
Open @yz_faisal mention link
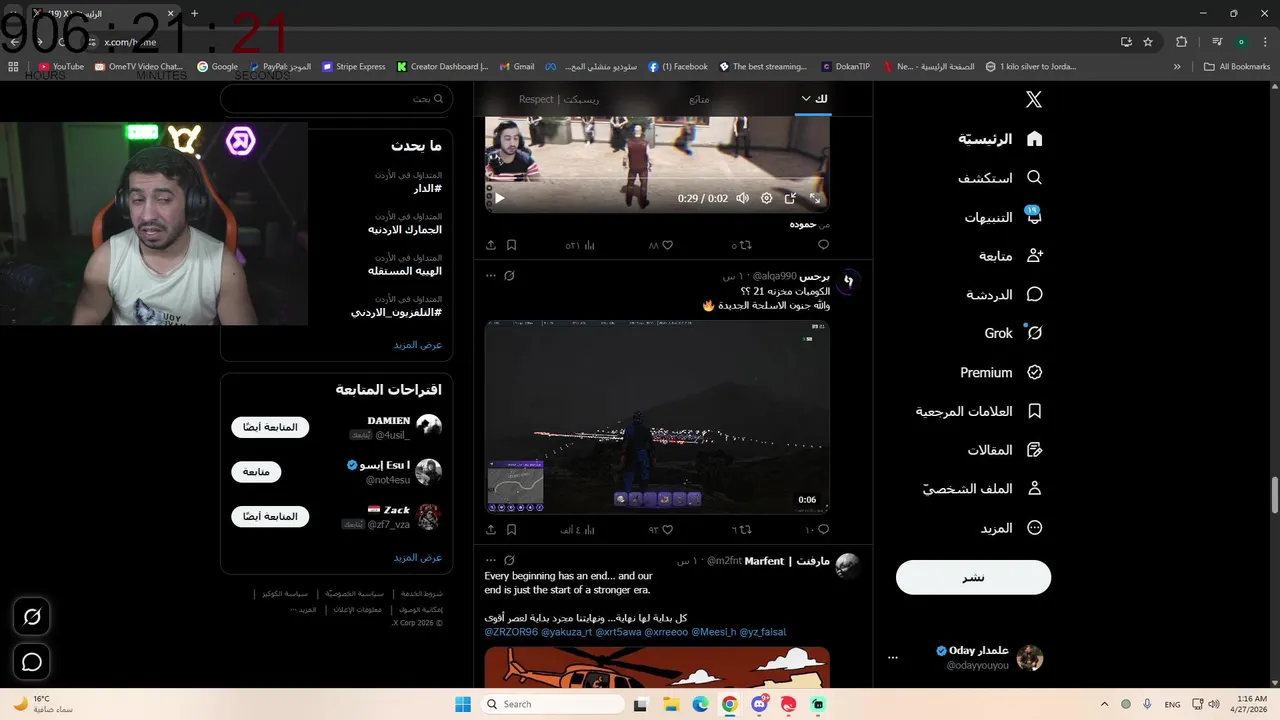click(763, 632)
